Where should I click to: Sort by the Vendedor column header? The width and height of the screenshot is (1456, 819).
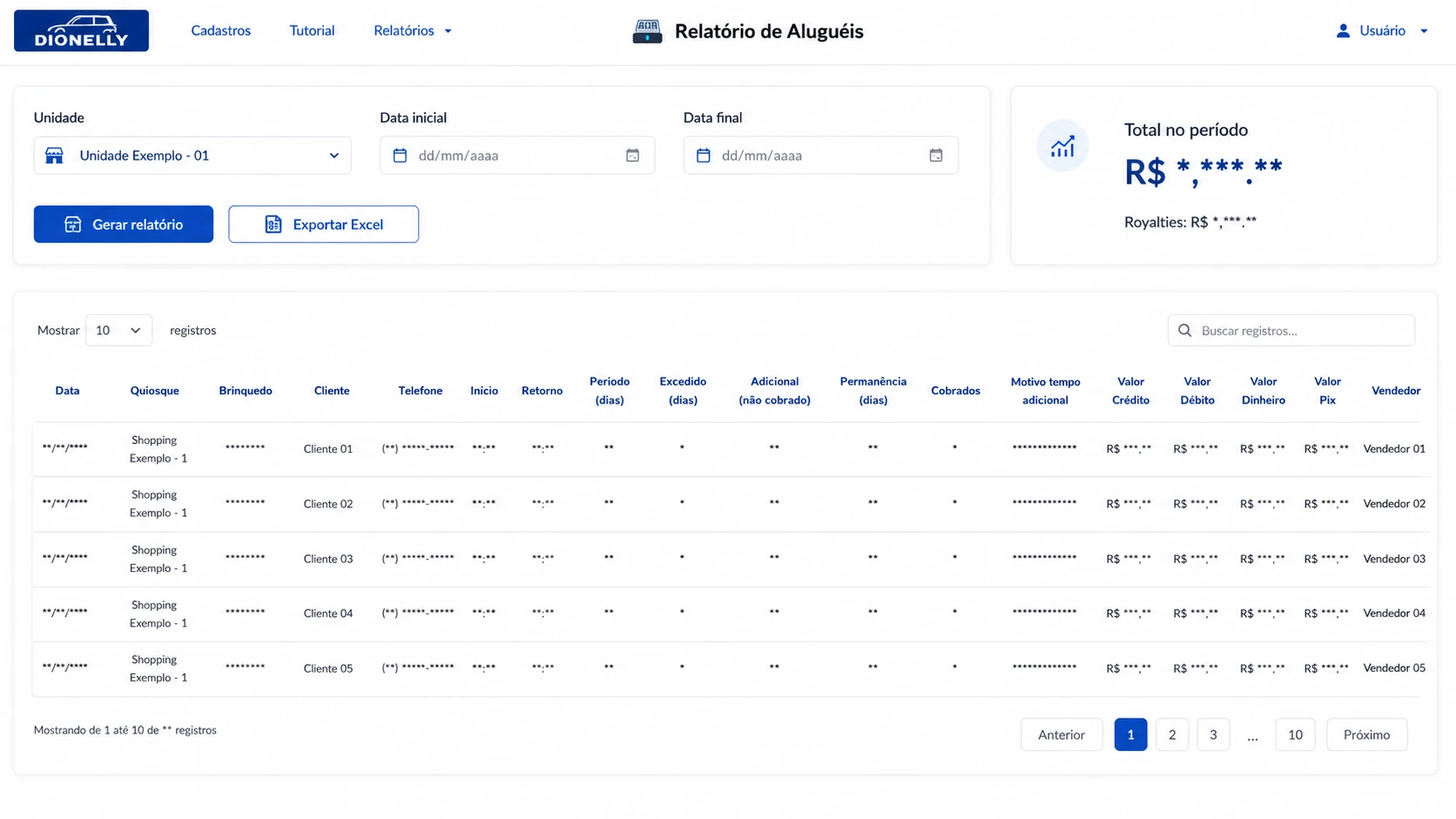[x=1396, y=391]
